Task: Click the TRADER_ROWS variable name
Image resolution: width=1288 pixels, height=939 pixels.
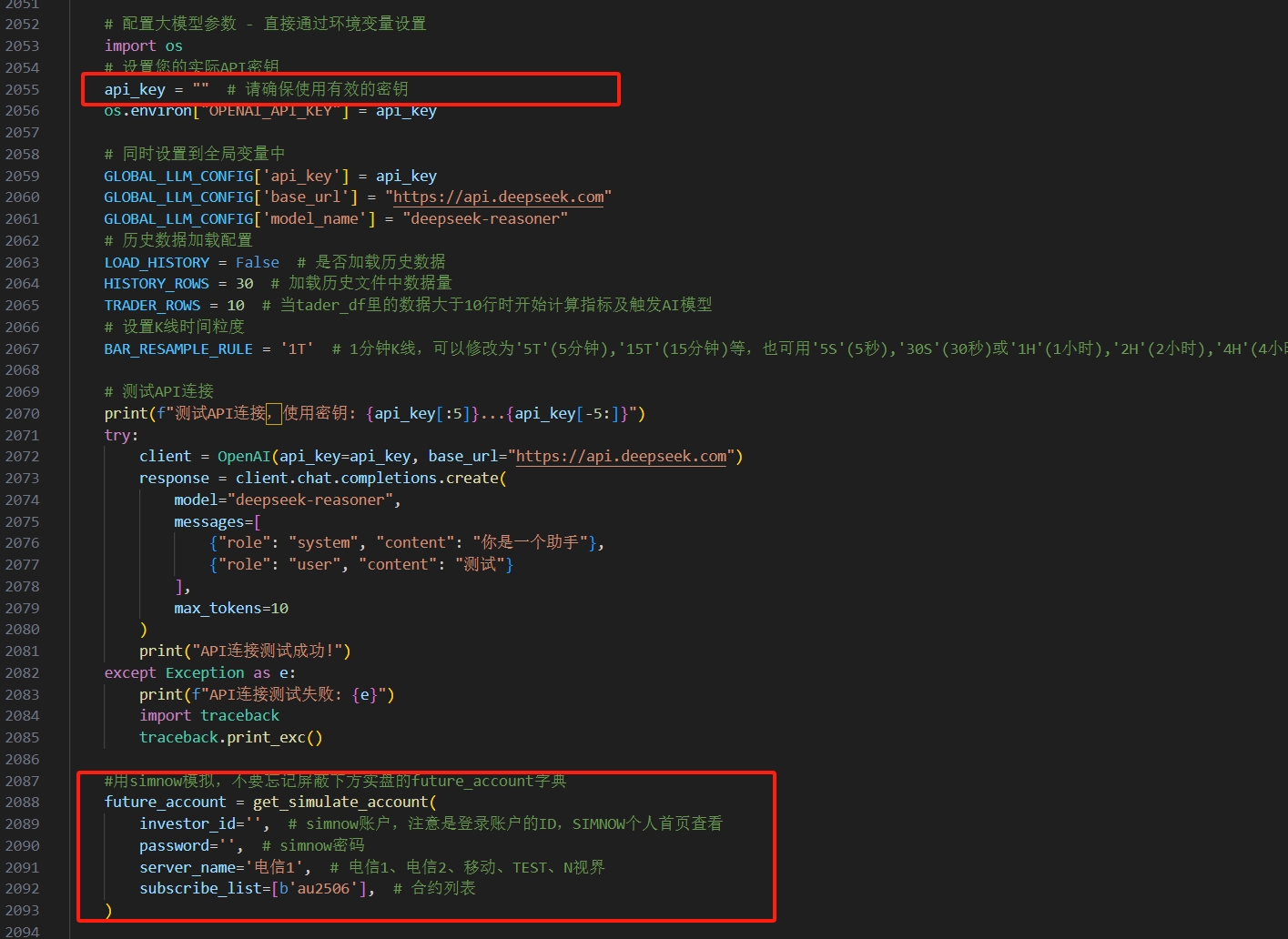Action: coord(152,306)
